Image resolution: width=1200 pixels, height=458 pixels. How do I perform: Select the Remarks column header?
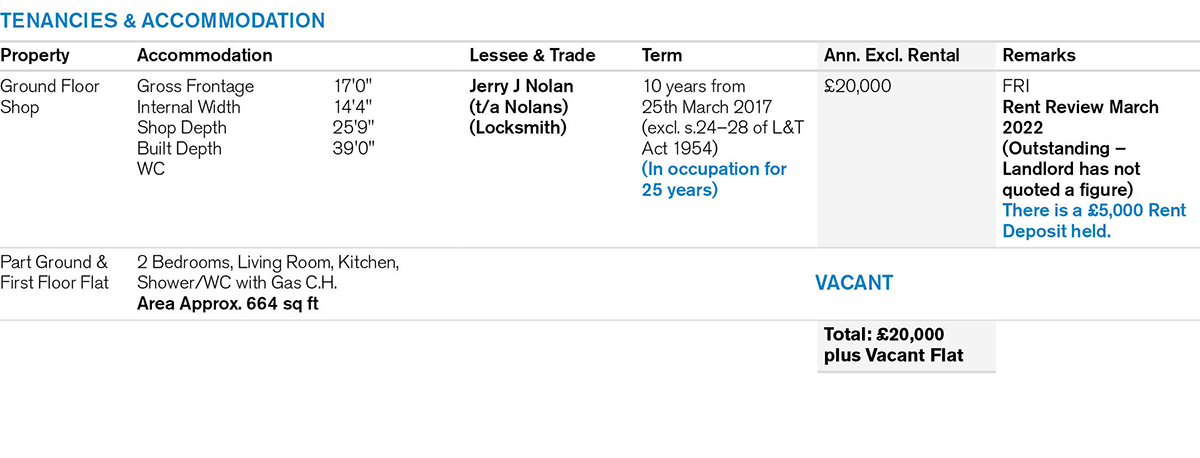coord(1037,56)
